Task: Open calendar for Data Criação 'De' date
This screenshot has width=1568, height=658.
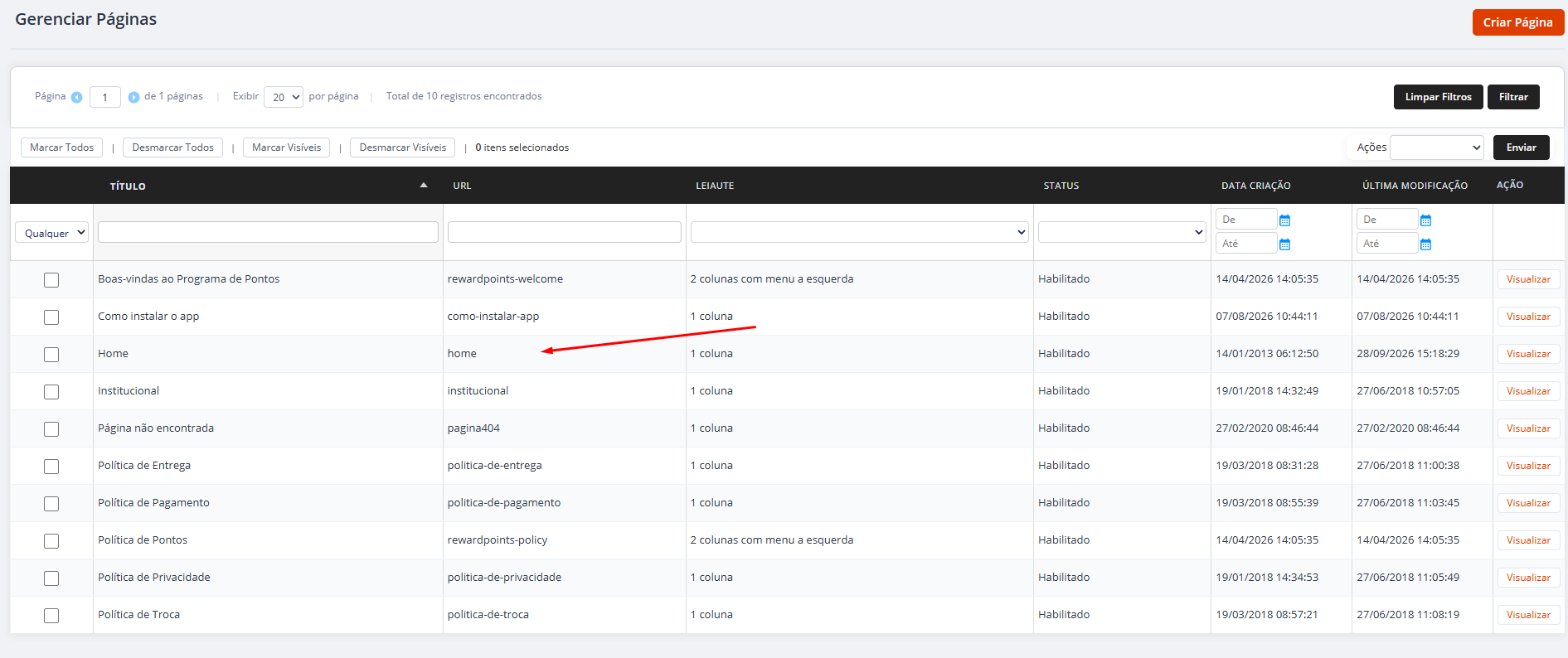Action: point(1284,220)
